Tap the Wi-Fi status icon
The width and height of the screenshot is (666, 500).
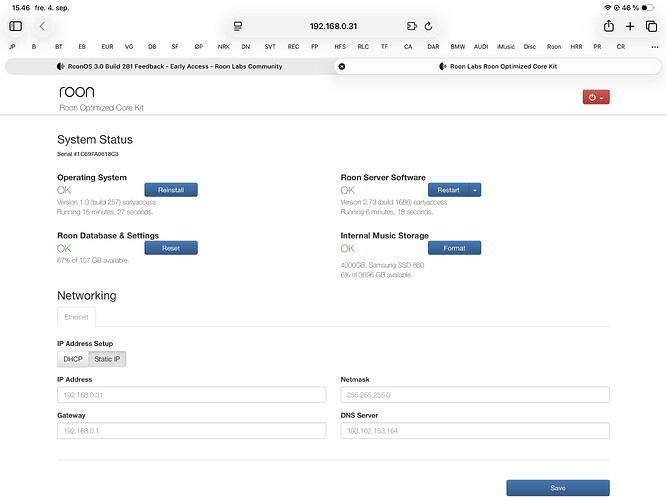607,8
